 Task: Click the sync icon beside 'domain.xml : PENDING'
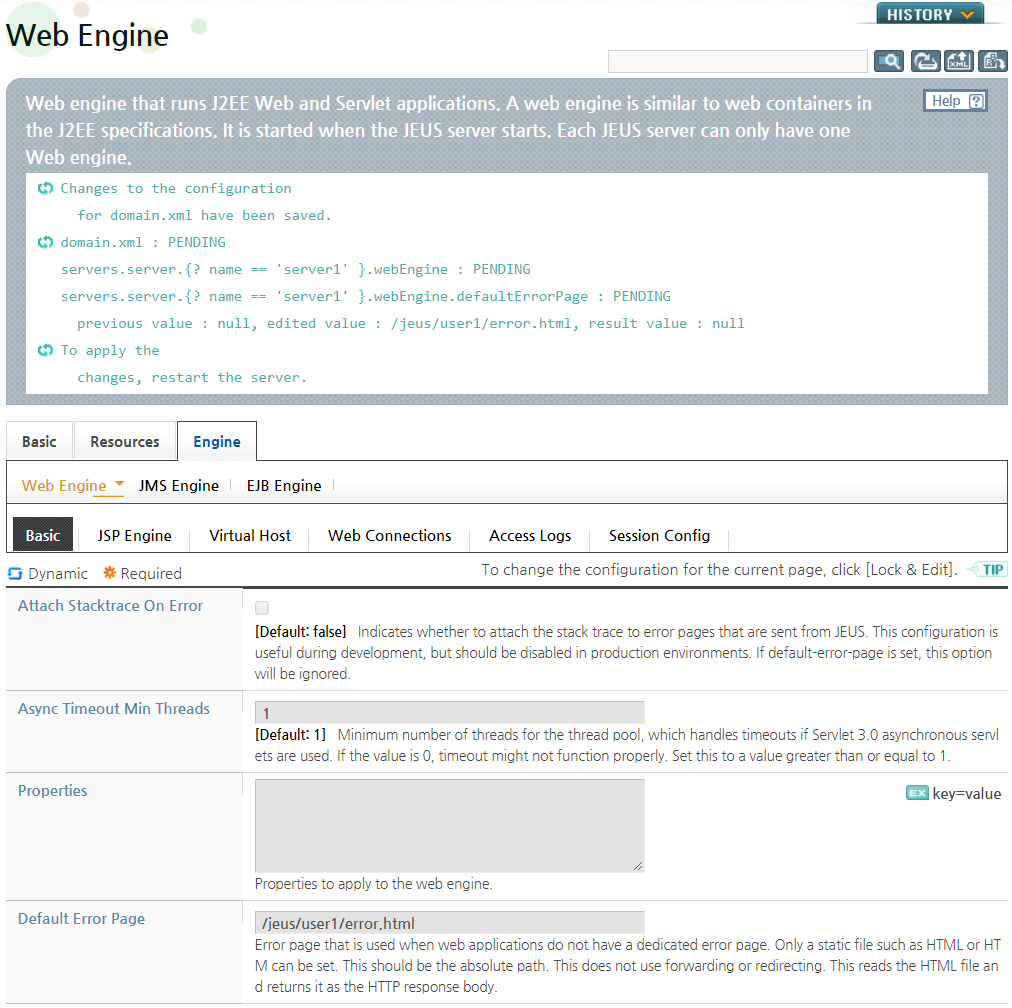pyautogui.click(x=45, y=243)
